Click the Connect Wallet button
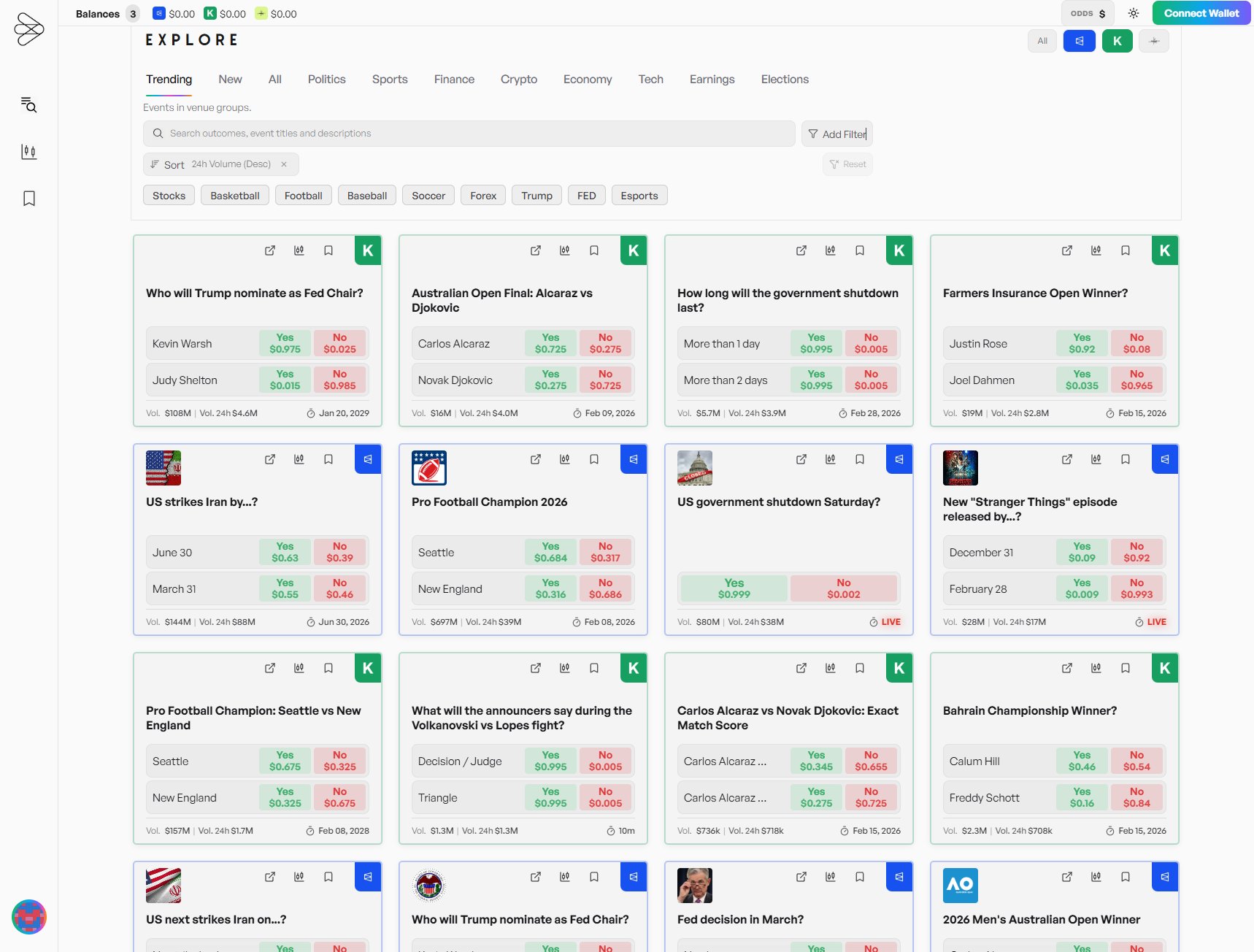 tap(1201, 13)
